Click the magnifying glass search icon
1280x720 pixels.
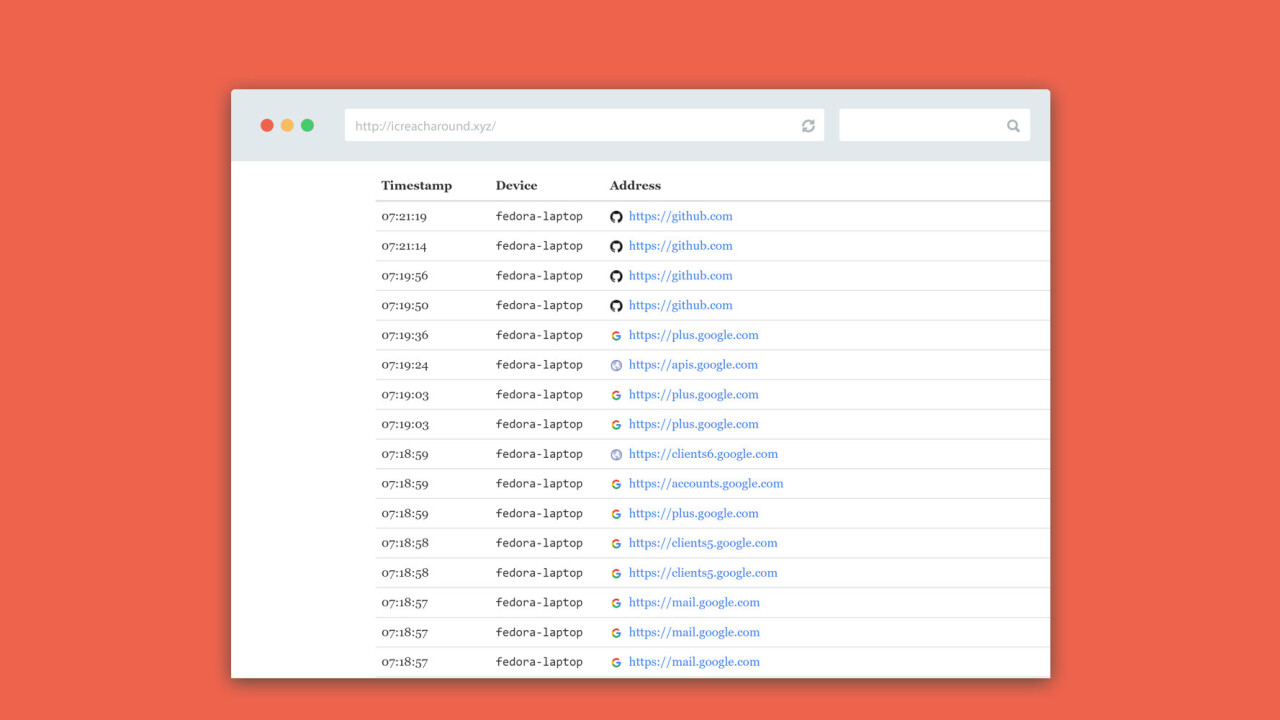pos(1013,125)
